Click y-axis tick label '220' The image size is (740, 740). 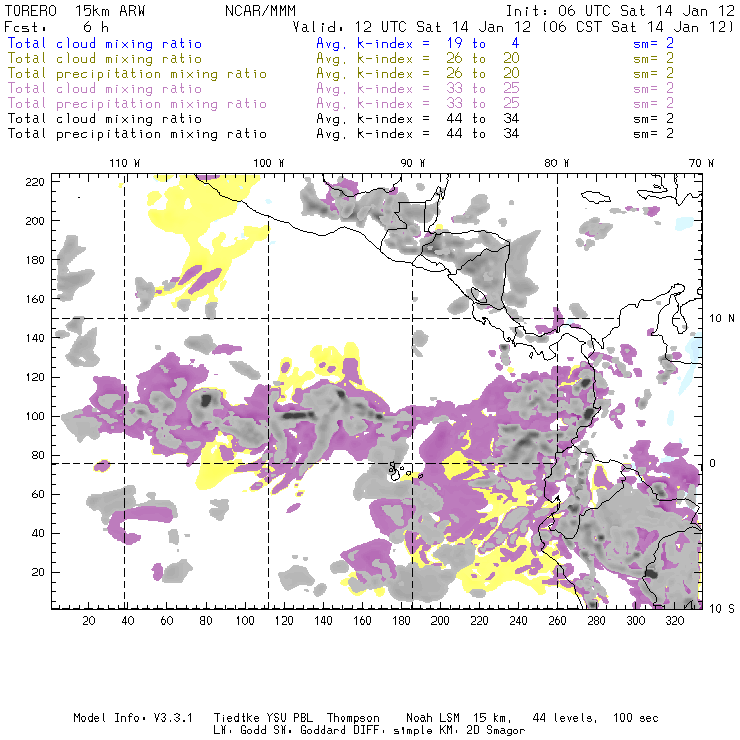[35, 182]
